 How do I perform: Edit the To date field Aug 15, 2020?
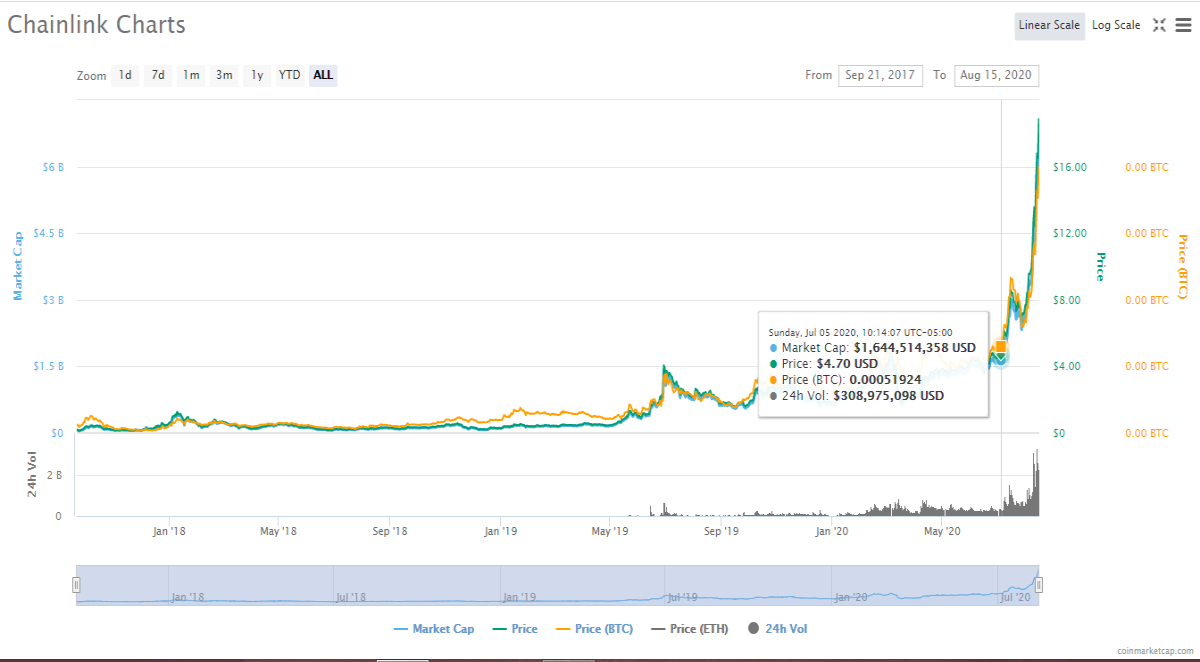click(996, 75)
